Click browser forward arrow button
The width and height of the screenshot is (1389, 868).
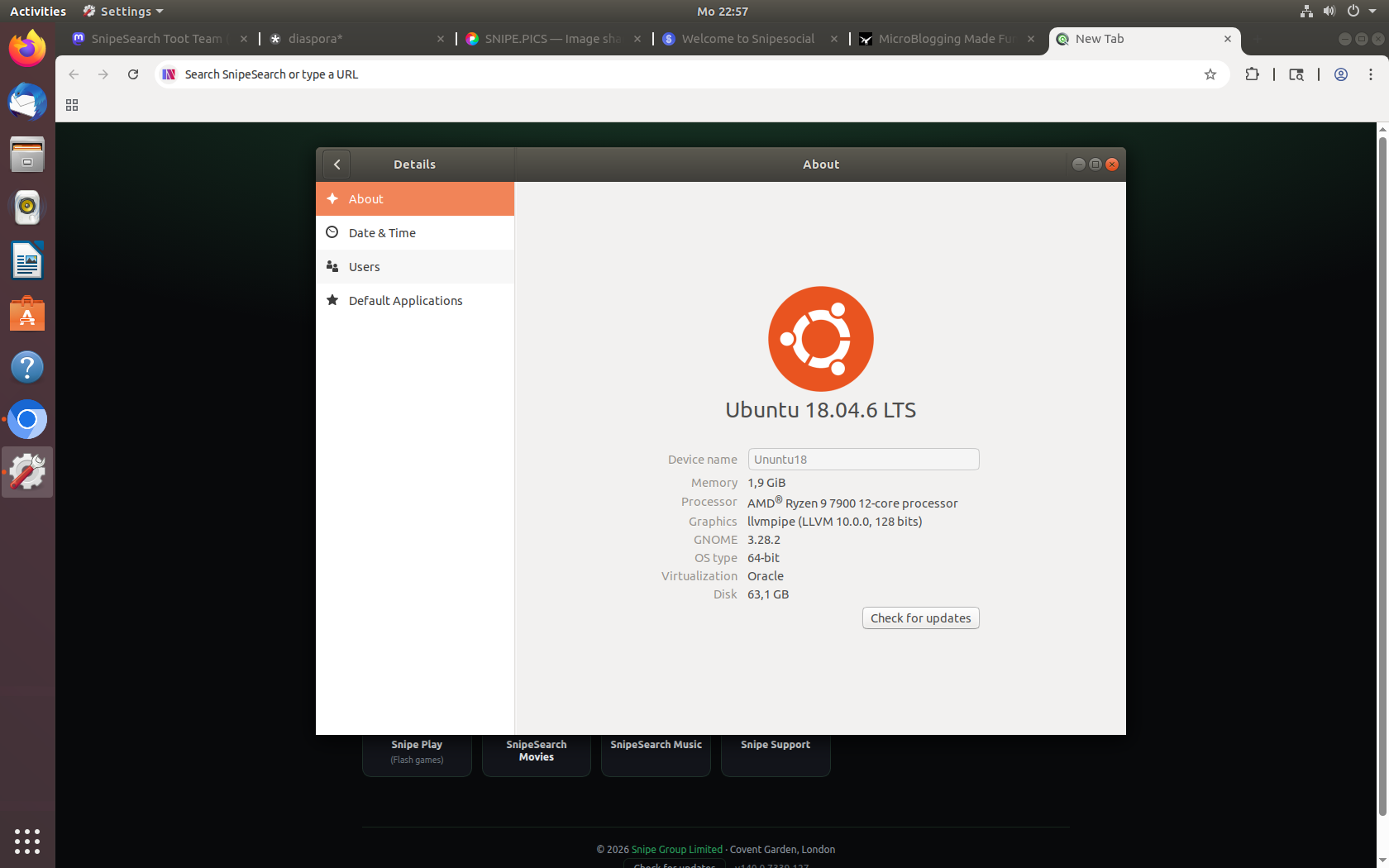(103, 74)
